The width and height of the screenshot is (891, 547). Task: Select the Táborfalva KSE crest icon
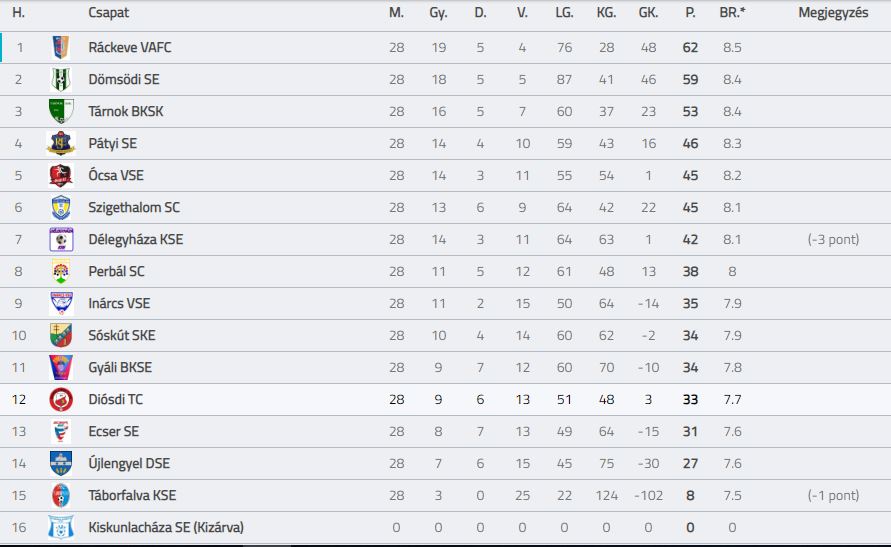point(61,495)
